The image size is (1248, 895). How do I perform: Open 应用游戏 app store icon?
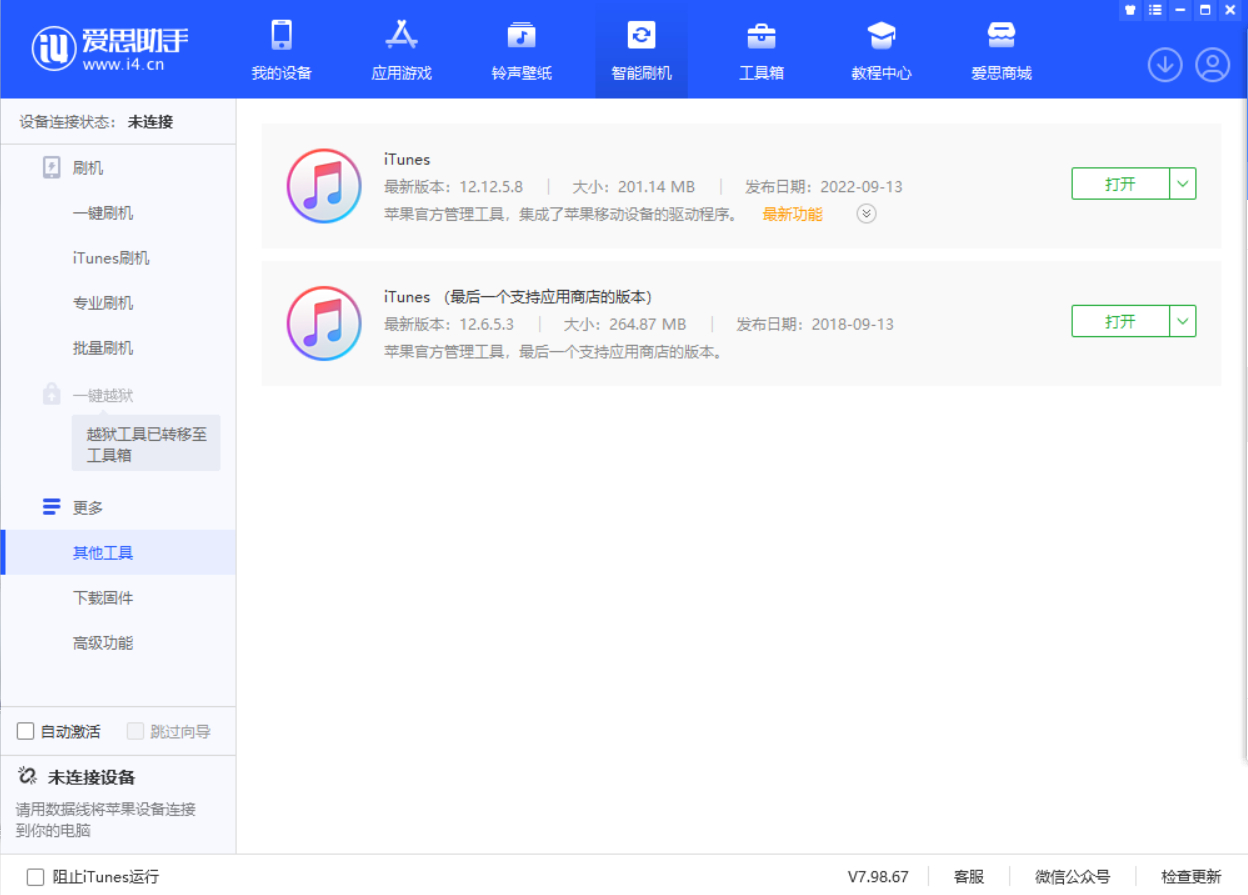click(401, 36)
